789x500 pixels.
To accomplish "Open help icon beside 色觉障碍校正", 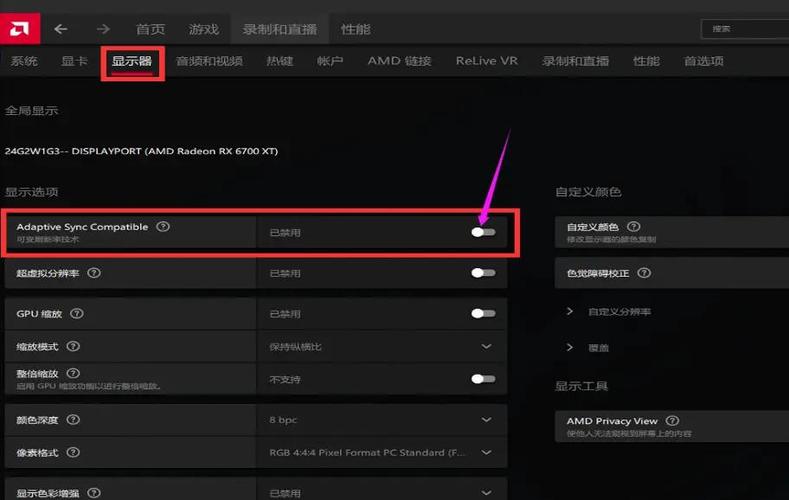I will pos(644,273).
